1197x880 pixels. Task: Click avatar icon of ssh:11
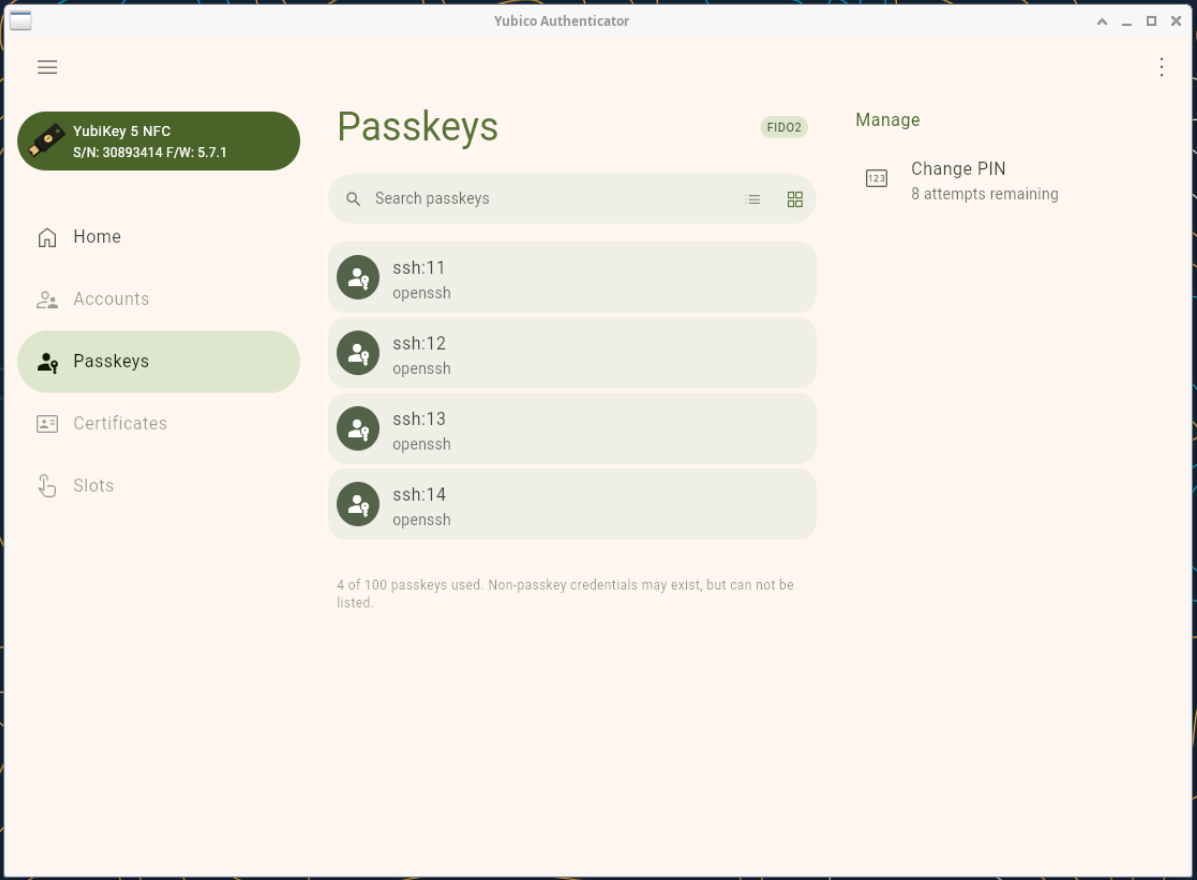click(x=358, y=277)
